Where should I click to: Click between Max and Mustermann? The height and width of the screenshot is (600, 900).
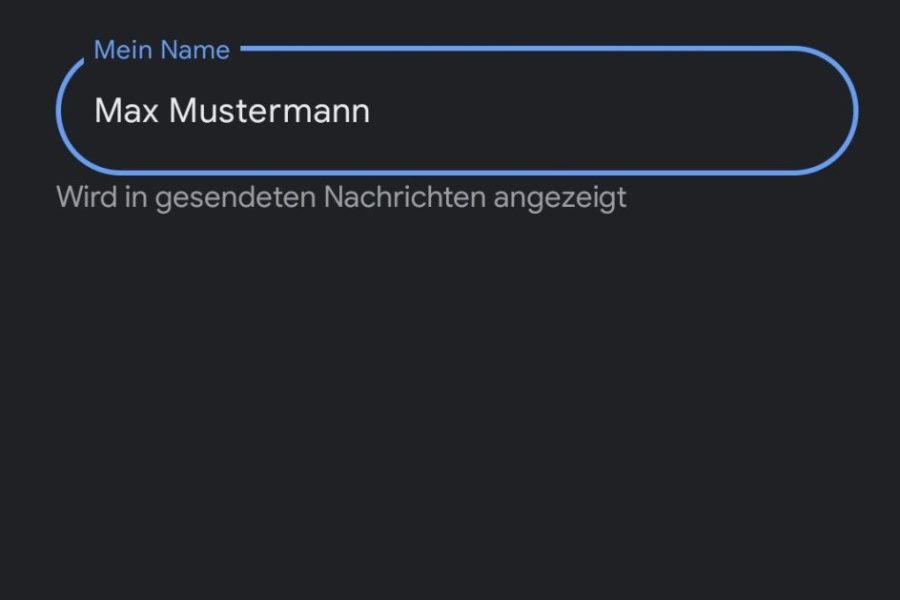pyautogui.click(x=164, y=111)
